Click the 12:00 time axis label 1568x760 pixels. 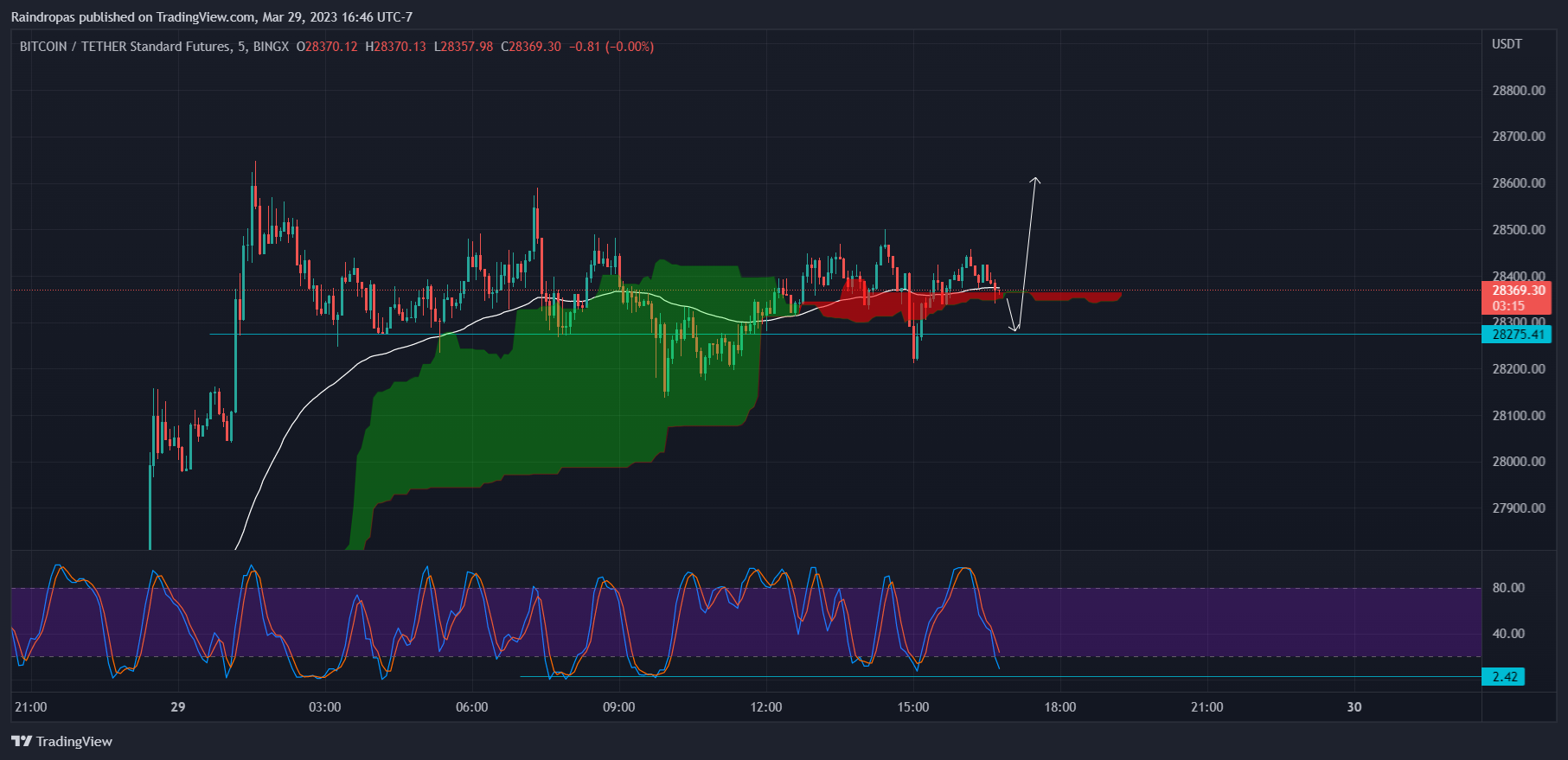(766, 707)
